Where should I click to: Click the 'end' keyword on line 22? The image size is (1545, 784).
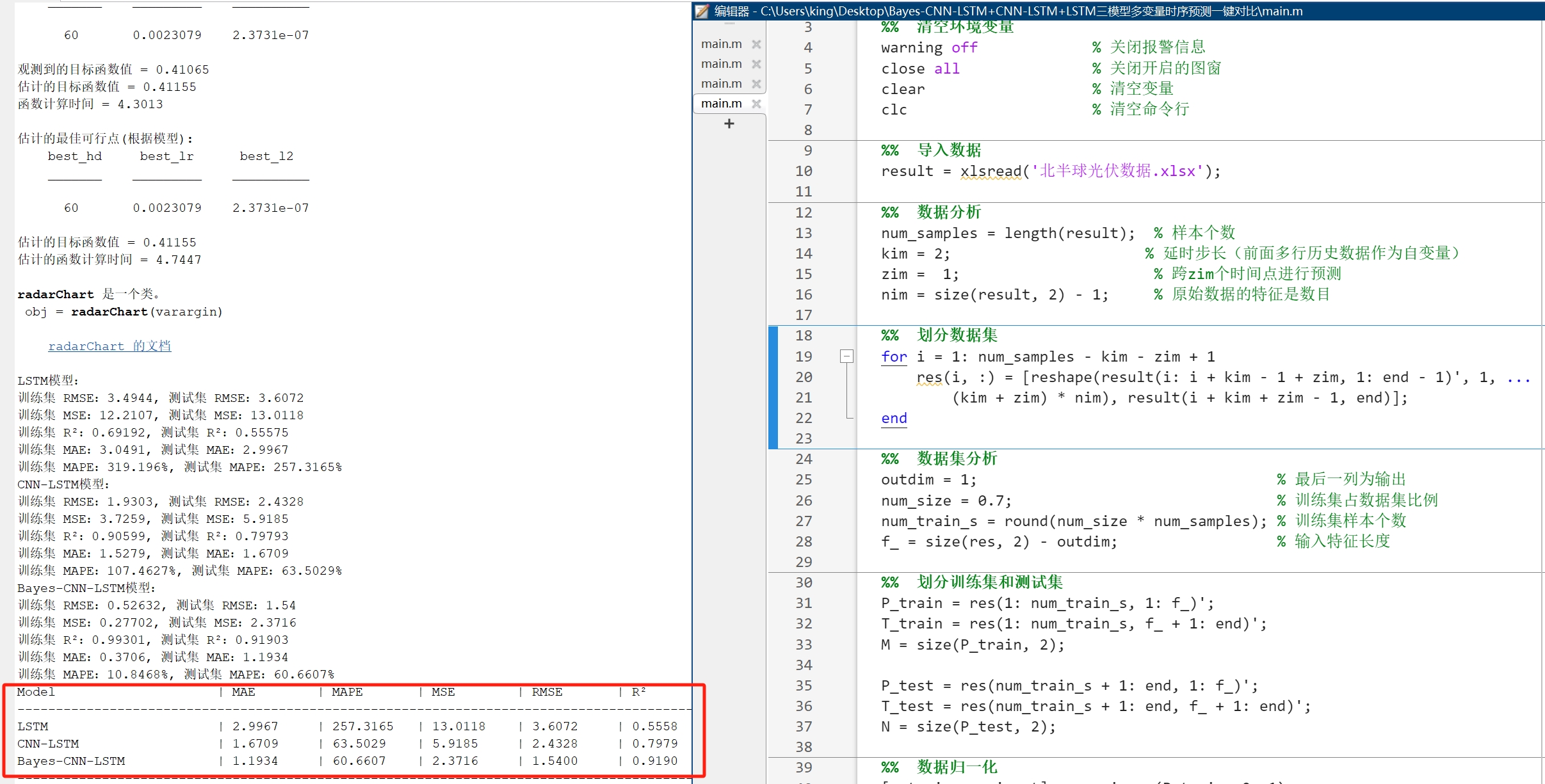click(x=894, y=418)
